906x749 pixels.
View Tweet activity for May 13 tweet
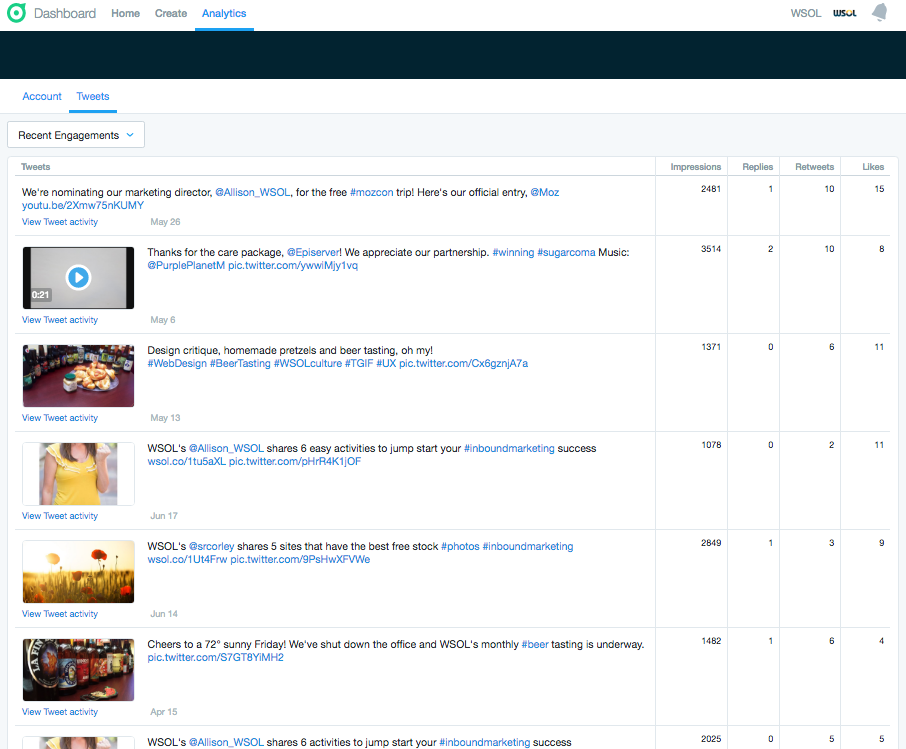[x=60, y=418]
